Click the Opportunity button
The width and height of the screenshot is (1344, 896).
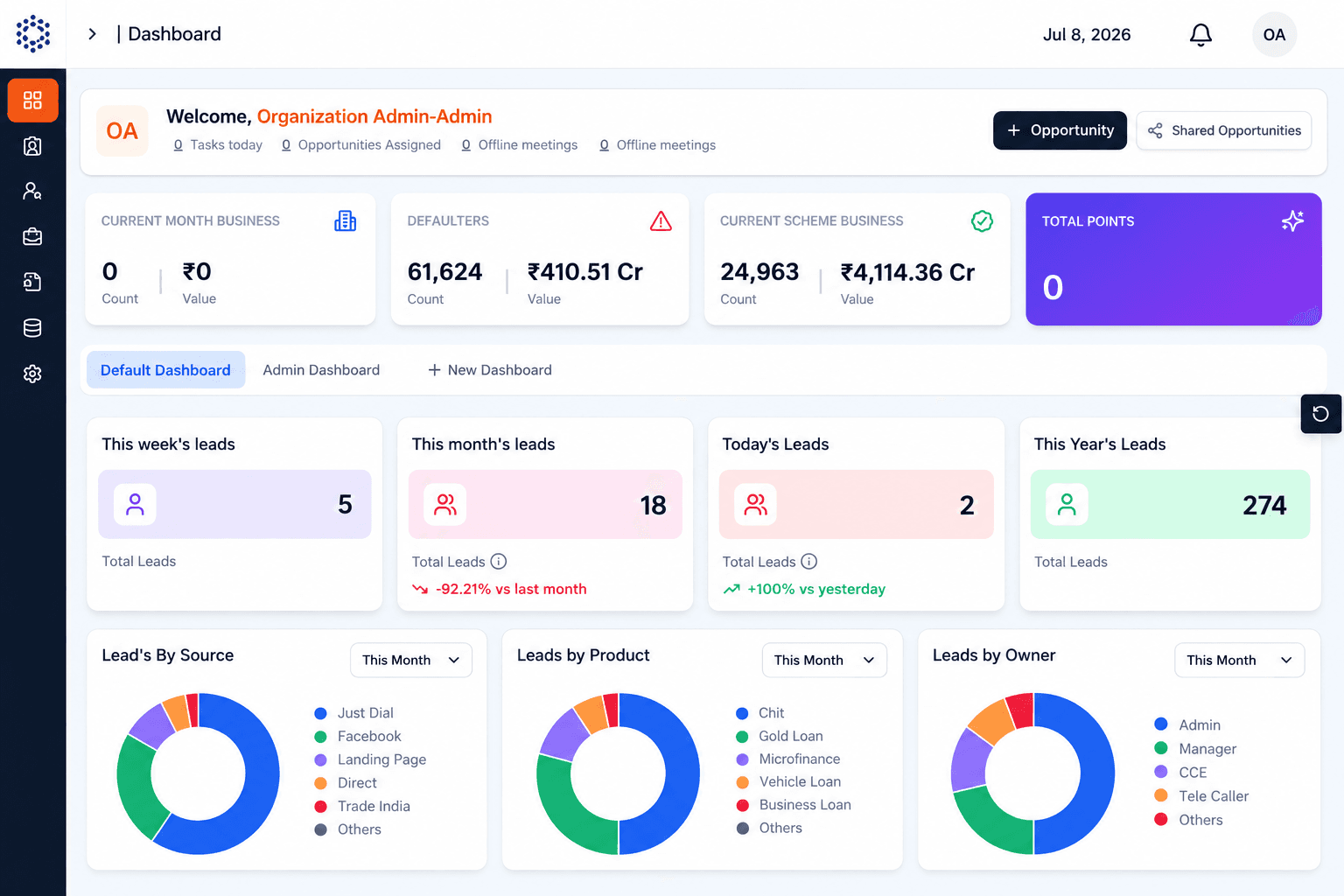tap(1060, 130)
